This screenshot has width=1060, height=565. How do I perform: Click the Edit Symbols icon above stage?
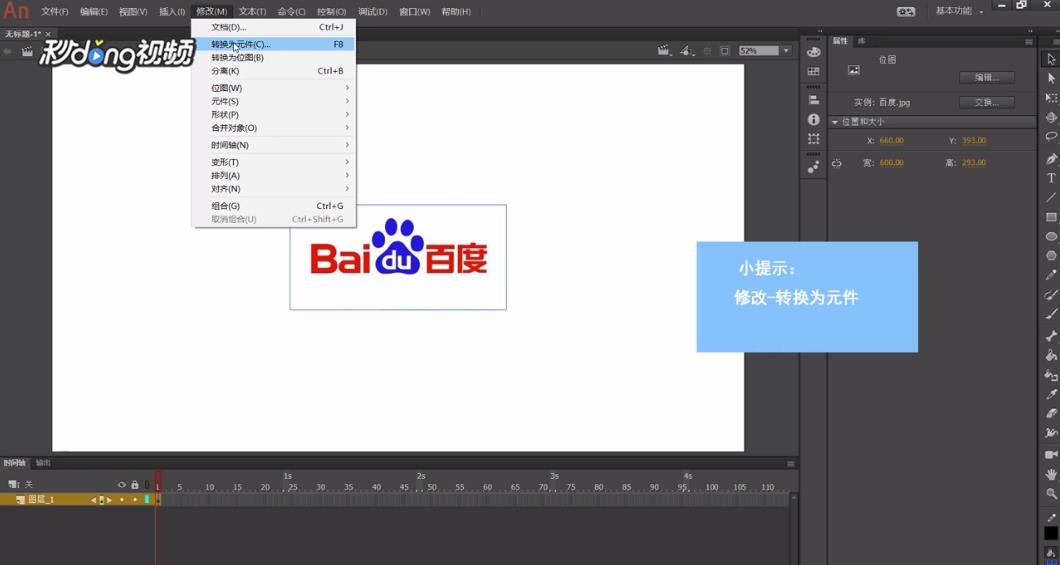[x=686, y=51]
